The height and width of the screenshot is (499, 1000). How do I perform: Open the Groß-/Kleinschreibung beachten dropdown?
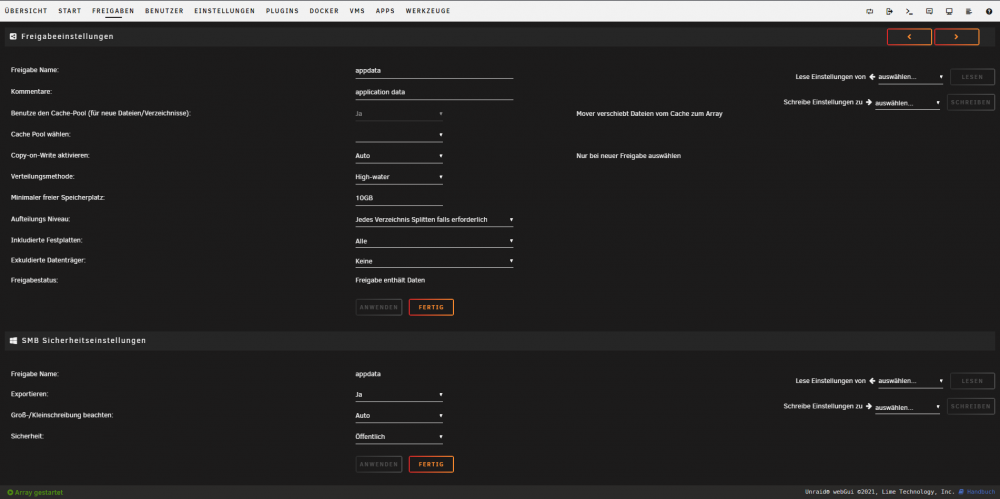399,415
